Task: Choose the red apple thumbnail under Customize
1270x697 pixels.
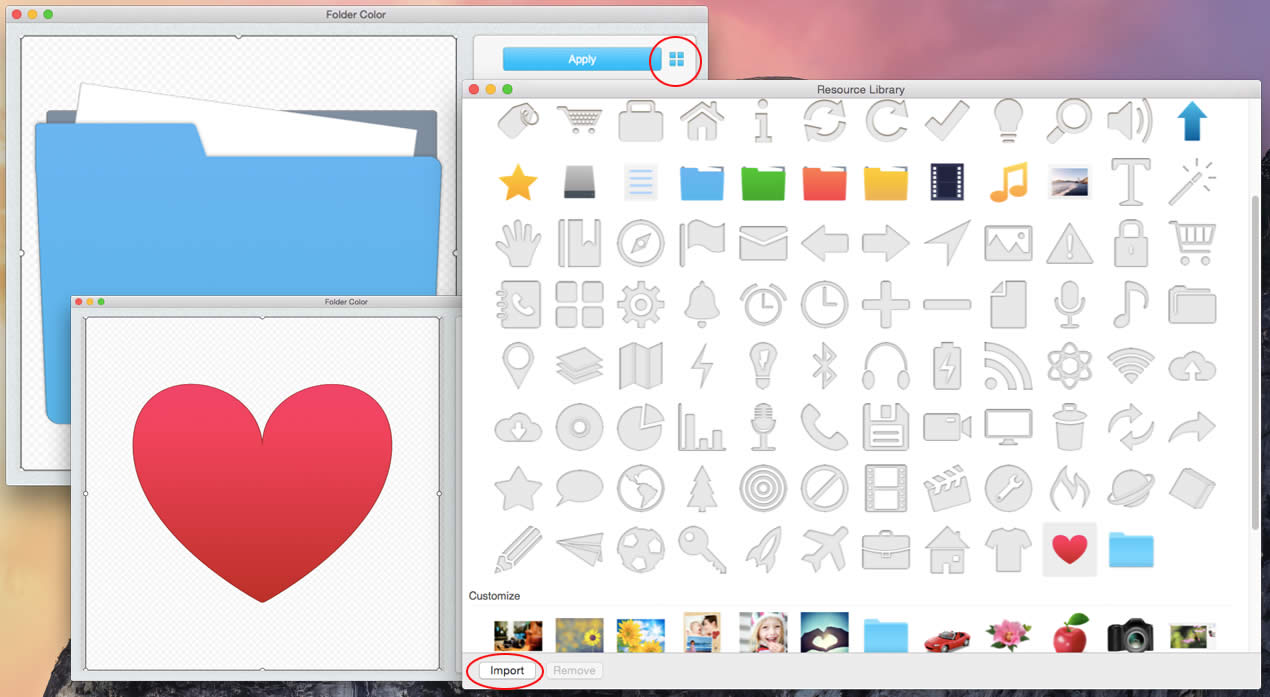Action: coord(1070,633)
